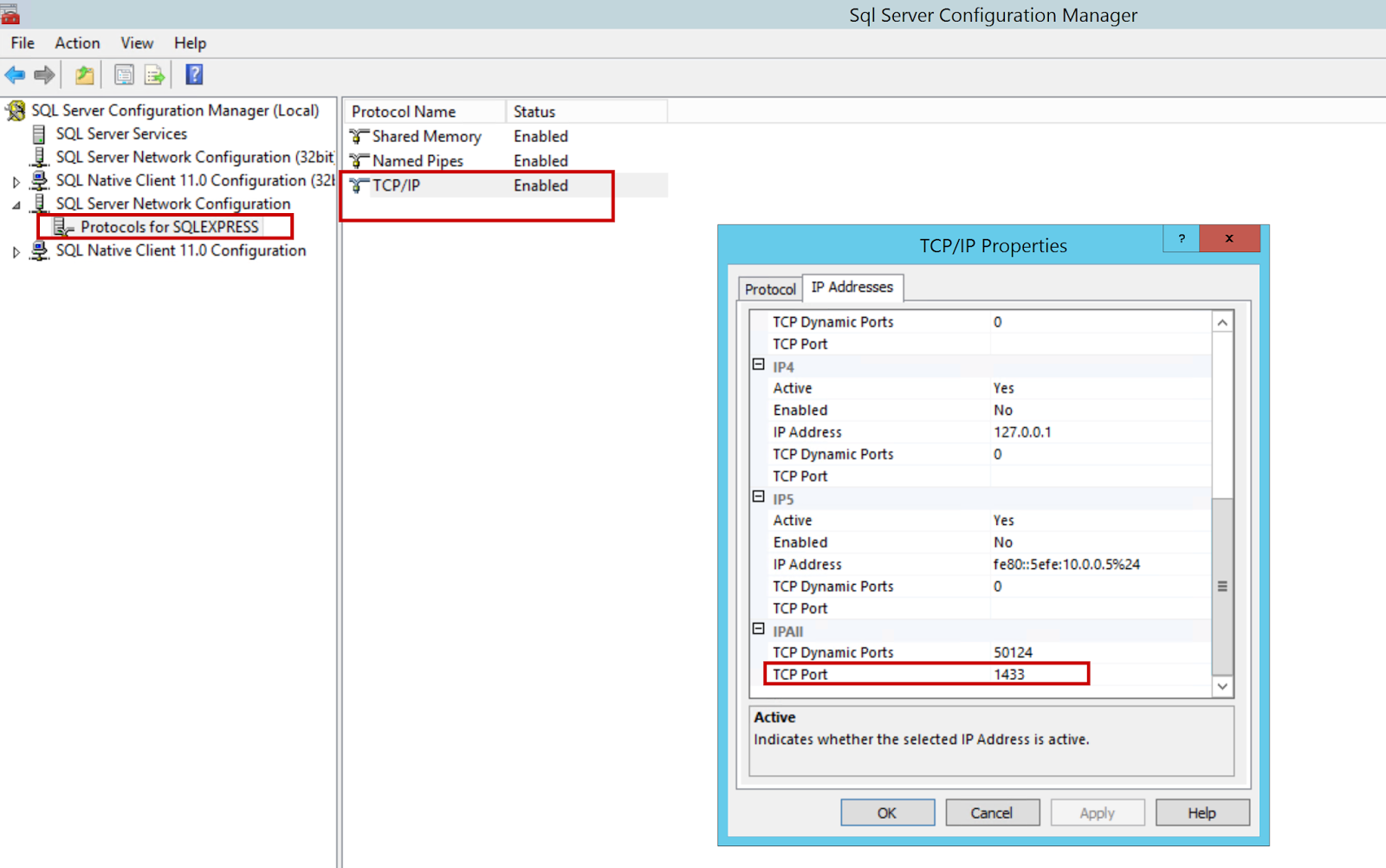Click the Apply button
1386x868 pixels.
pos(1098,813)
